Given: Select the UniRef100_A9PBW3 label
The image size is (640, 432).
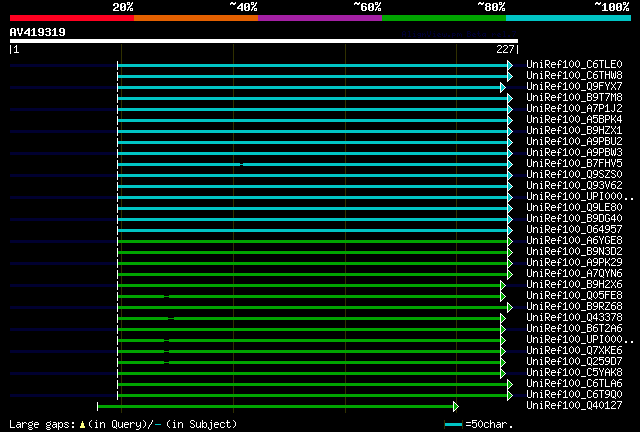Looking at the screenshot, I should point(574,153).
